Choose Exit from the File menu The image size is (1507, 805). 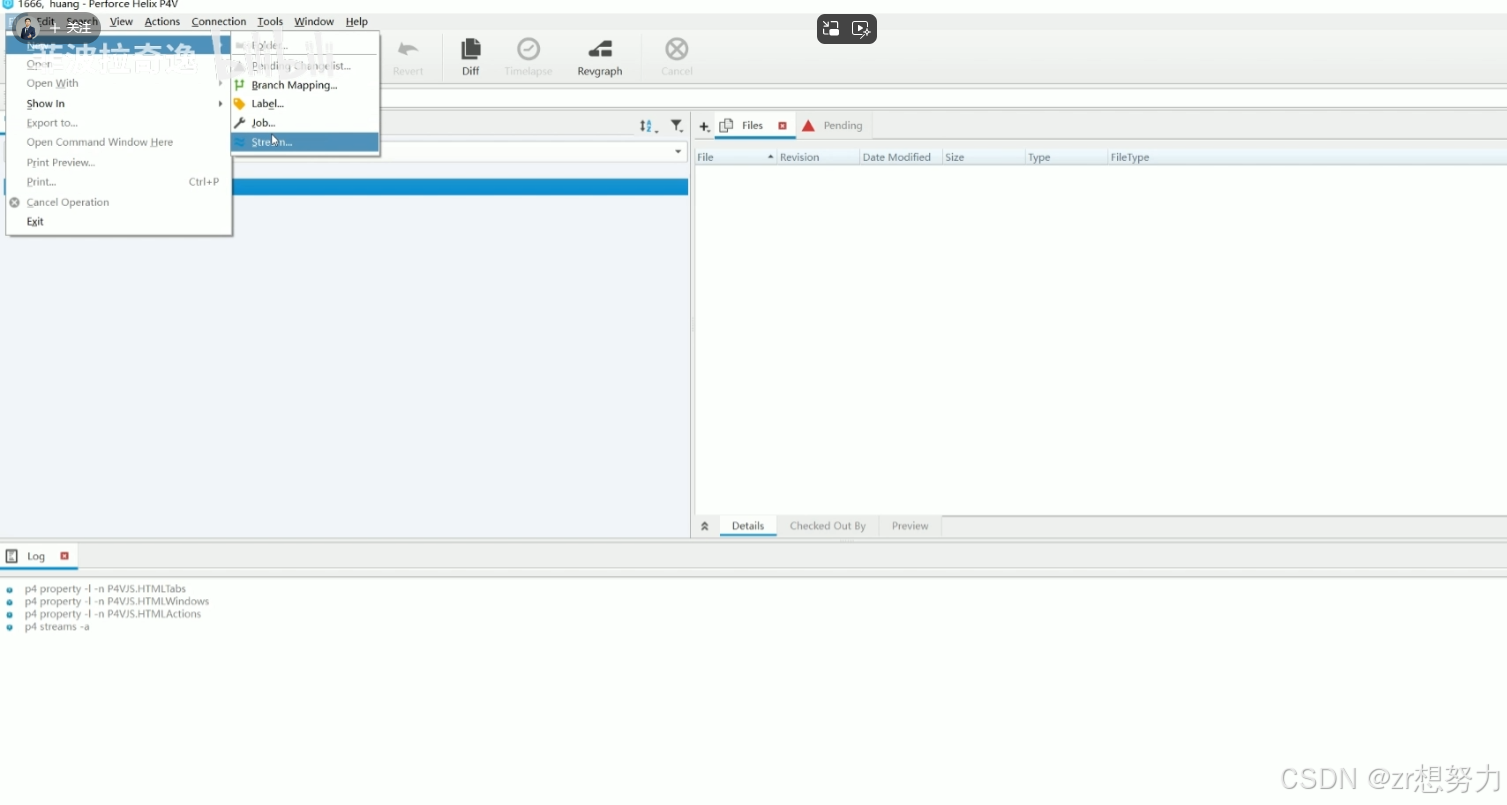tap(118, 222)
